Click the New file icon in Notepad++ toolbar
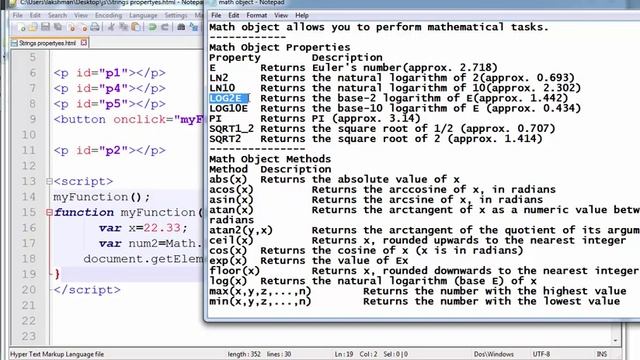640x360 pixels. 21,27
